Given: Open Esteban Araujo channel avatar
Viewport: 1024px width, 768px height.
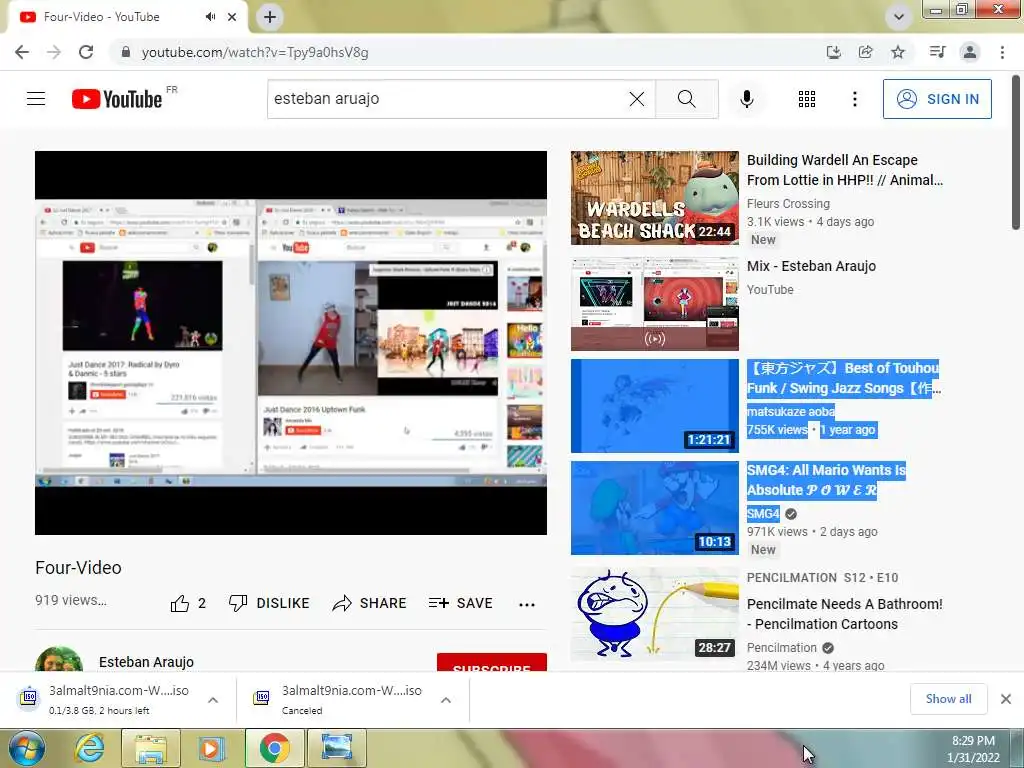Looking at the screenshot, I should [x=59, y=659].
